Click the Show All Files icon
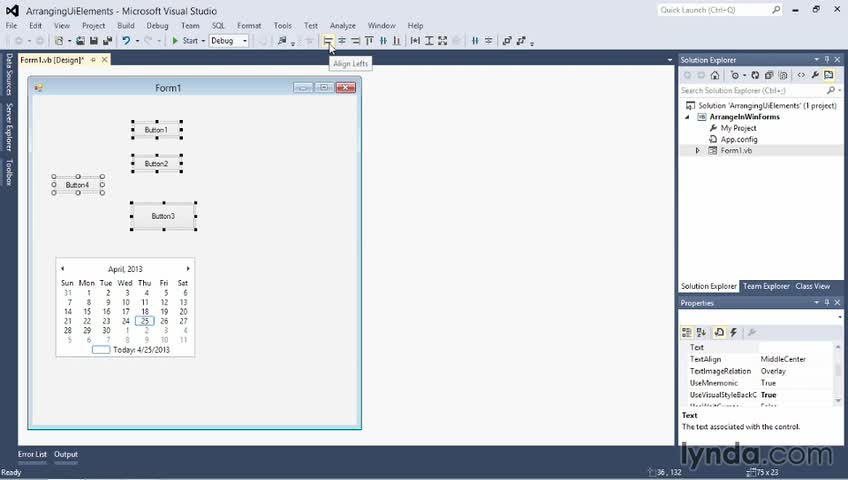This screenshot has height=480, width=848. [x=783, y=75]
